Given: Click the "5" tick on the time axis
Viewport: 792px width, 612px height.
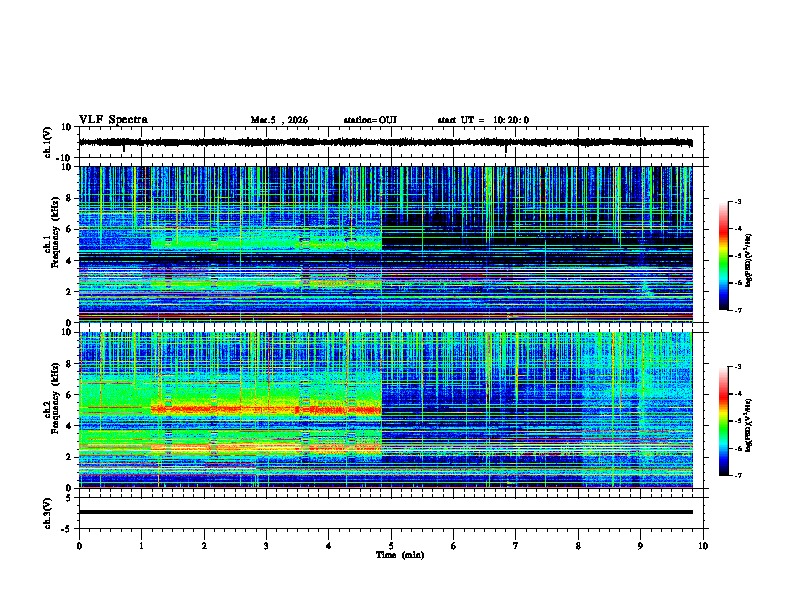Looking at the screenshot, I should point(391,546).
